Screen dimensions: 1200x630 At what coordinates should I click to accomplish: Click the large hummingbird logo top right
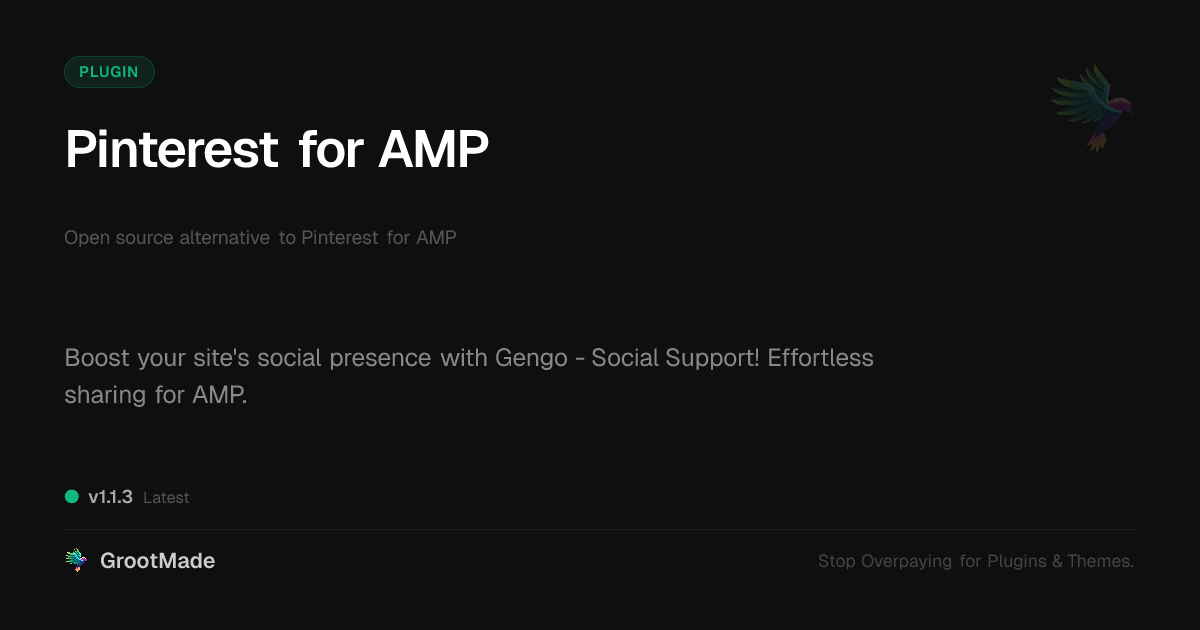(x=1092, y=107)
